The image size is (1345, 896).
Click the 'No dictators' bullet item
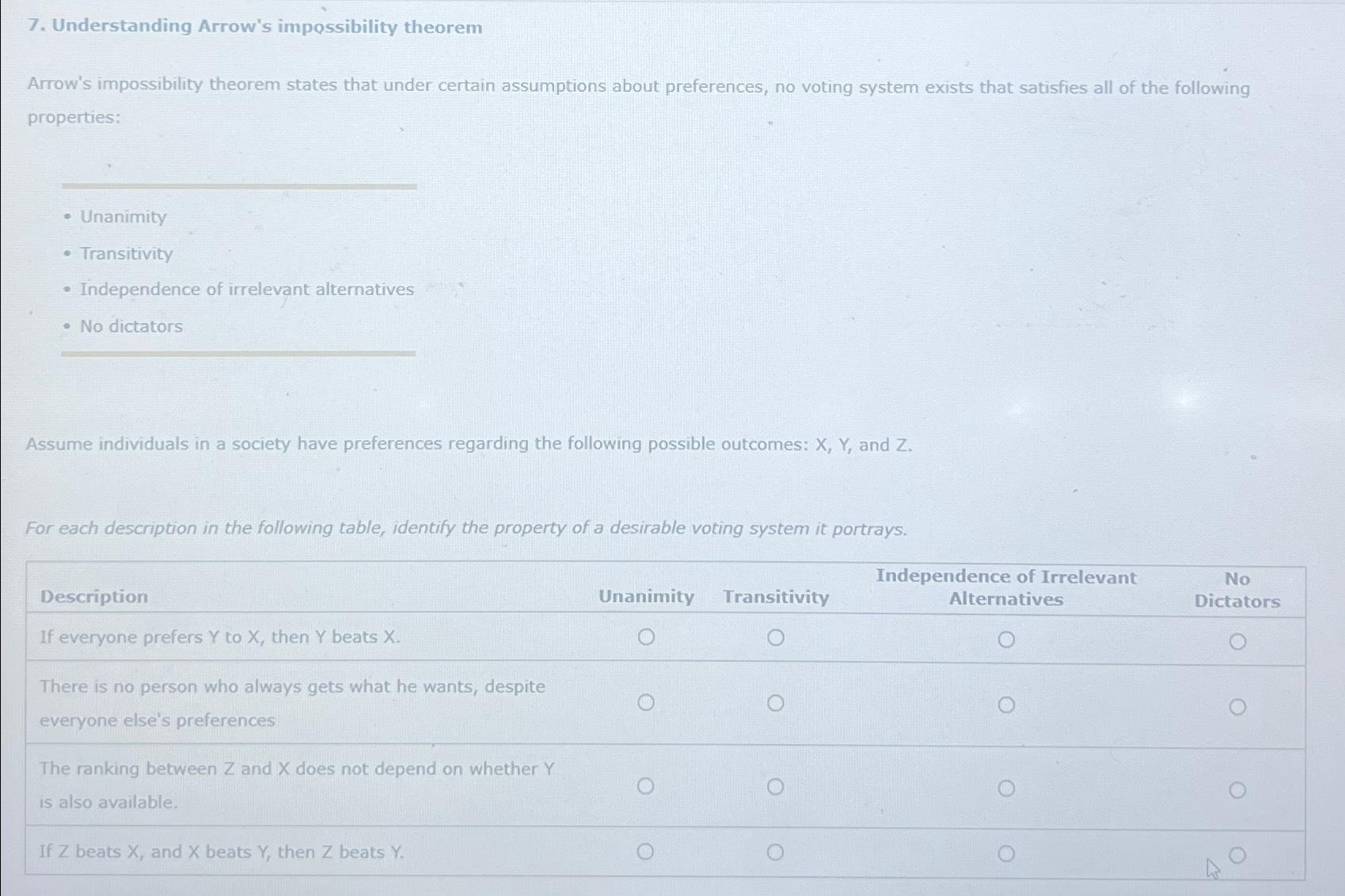point(131,326)
